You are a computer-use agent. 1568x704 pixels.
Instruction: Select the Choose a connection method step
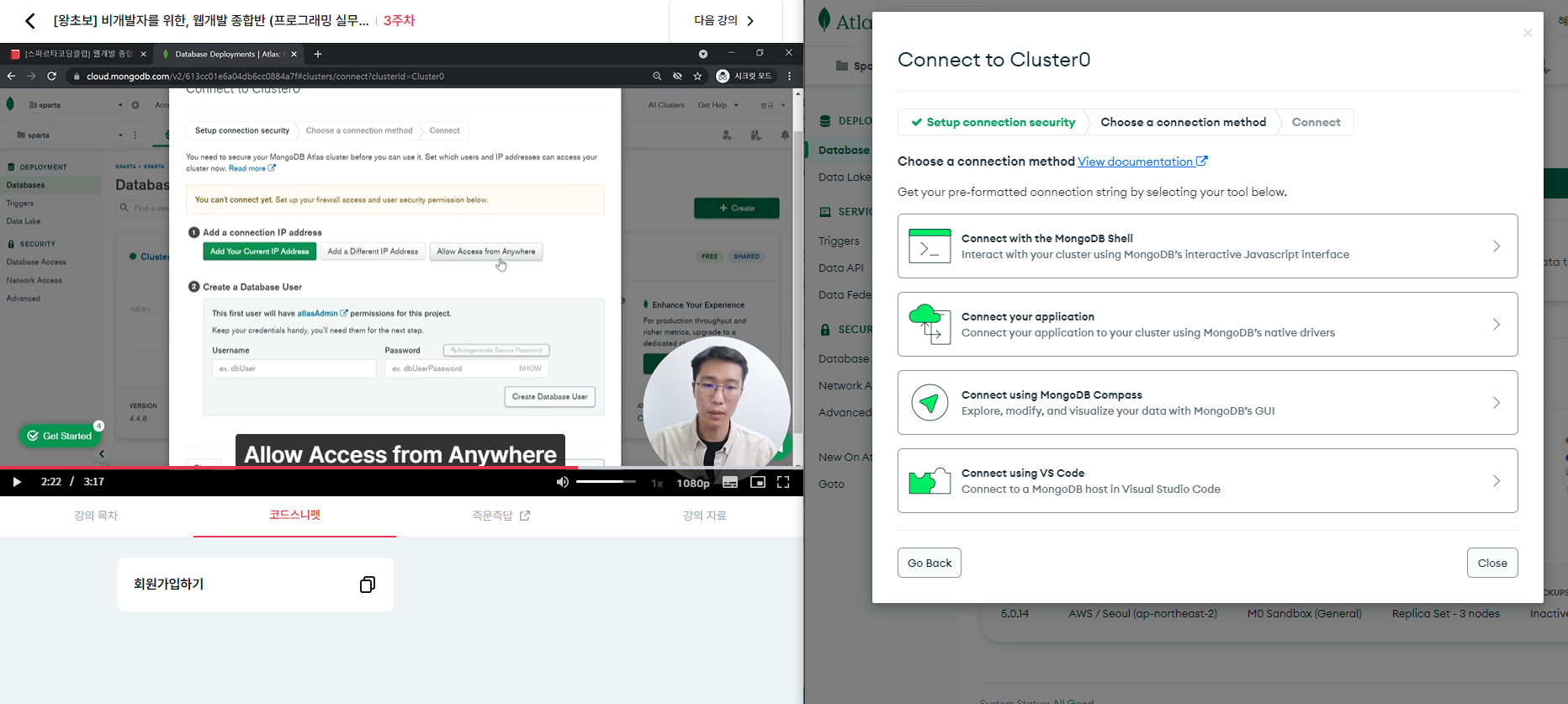point(1184,122)
